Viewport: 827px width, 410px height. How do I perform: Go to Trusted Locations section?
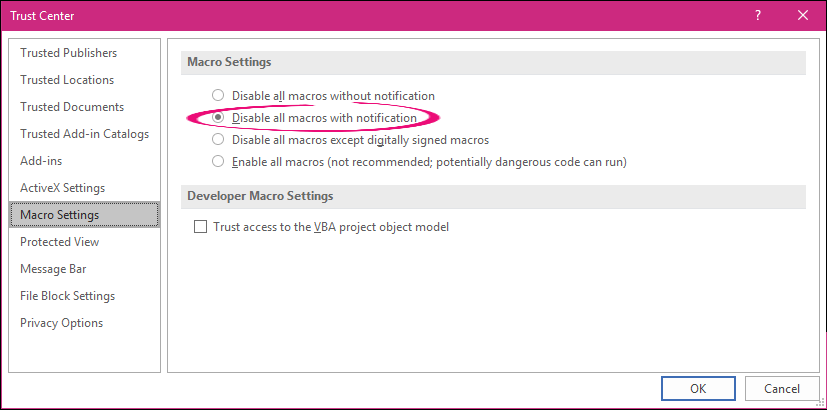pos(67,80)
